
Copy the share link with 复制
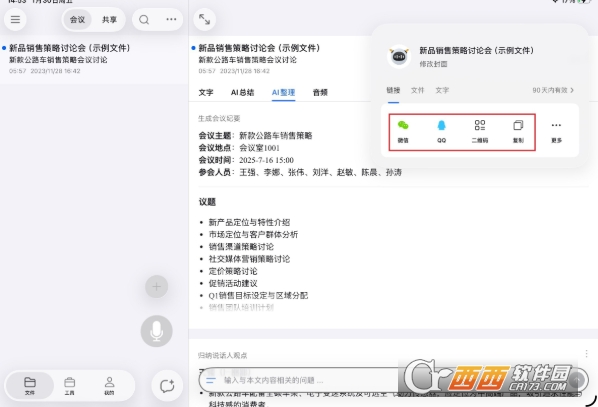(518, 132)
